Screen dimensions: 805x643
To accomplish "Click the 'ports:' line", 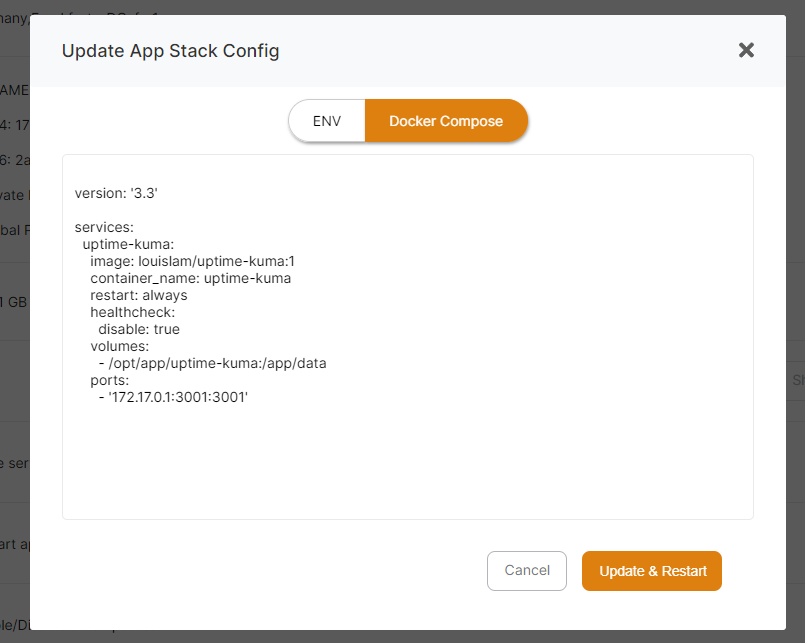I will click(111, 380).
